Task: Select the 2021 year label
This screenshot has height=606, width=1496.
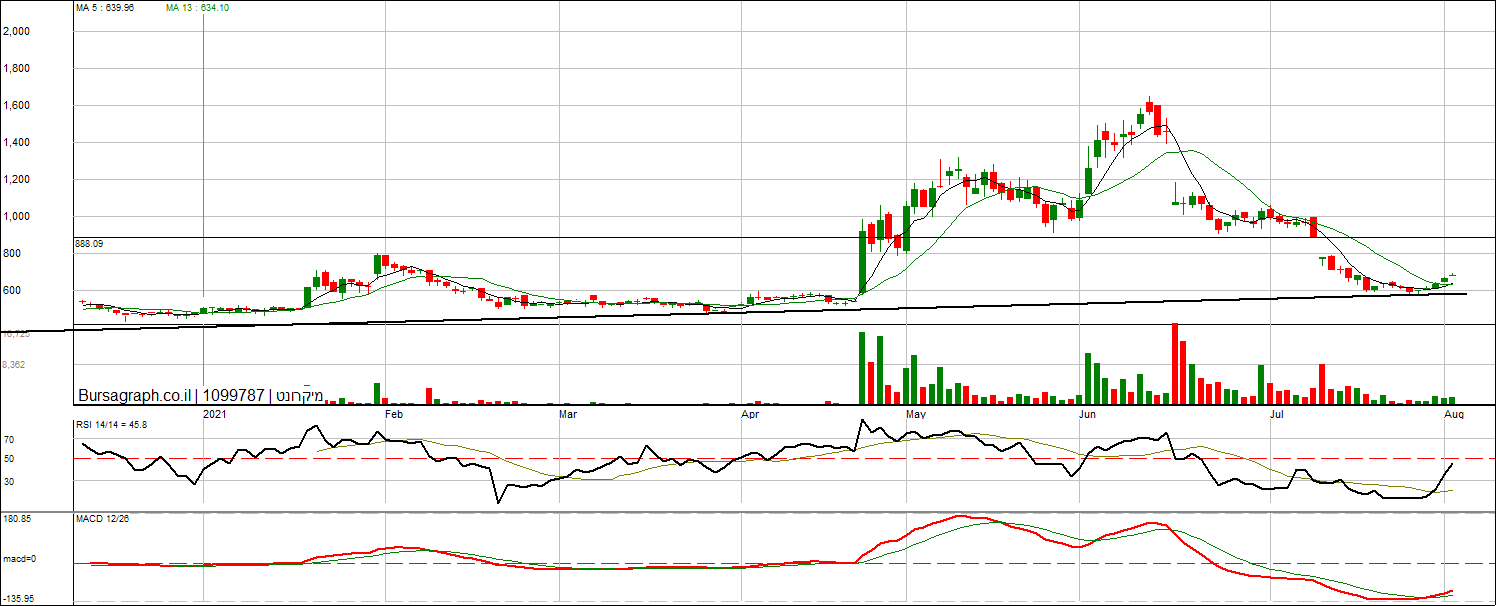Action: coord(215,413)
